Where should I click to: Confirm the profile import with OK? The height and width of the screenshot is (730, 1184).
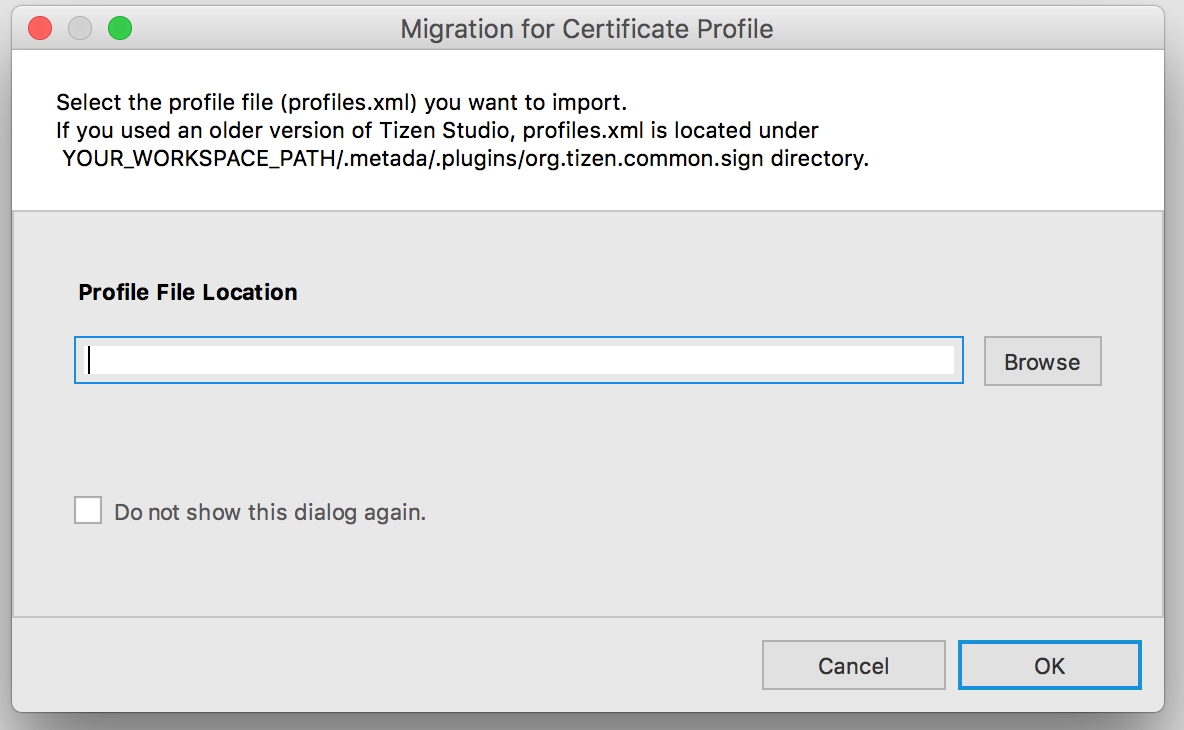point(1049,665)
